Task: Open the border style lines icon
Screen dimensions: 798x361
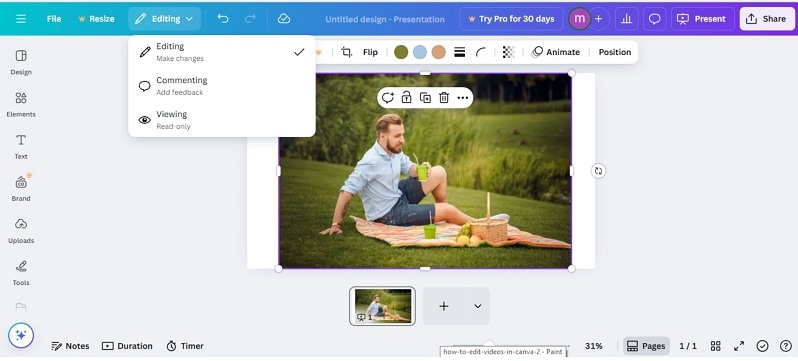Action: (x=460, y=52)
